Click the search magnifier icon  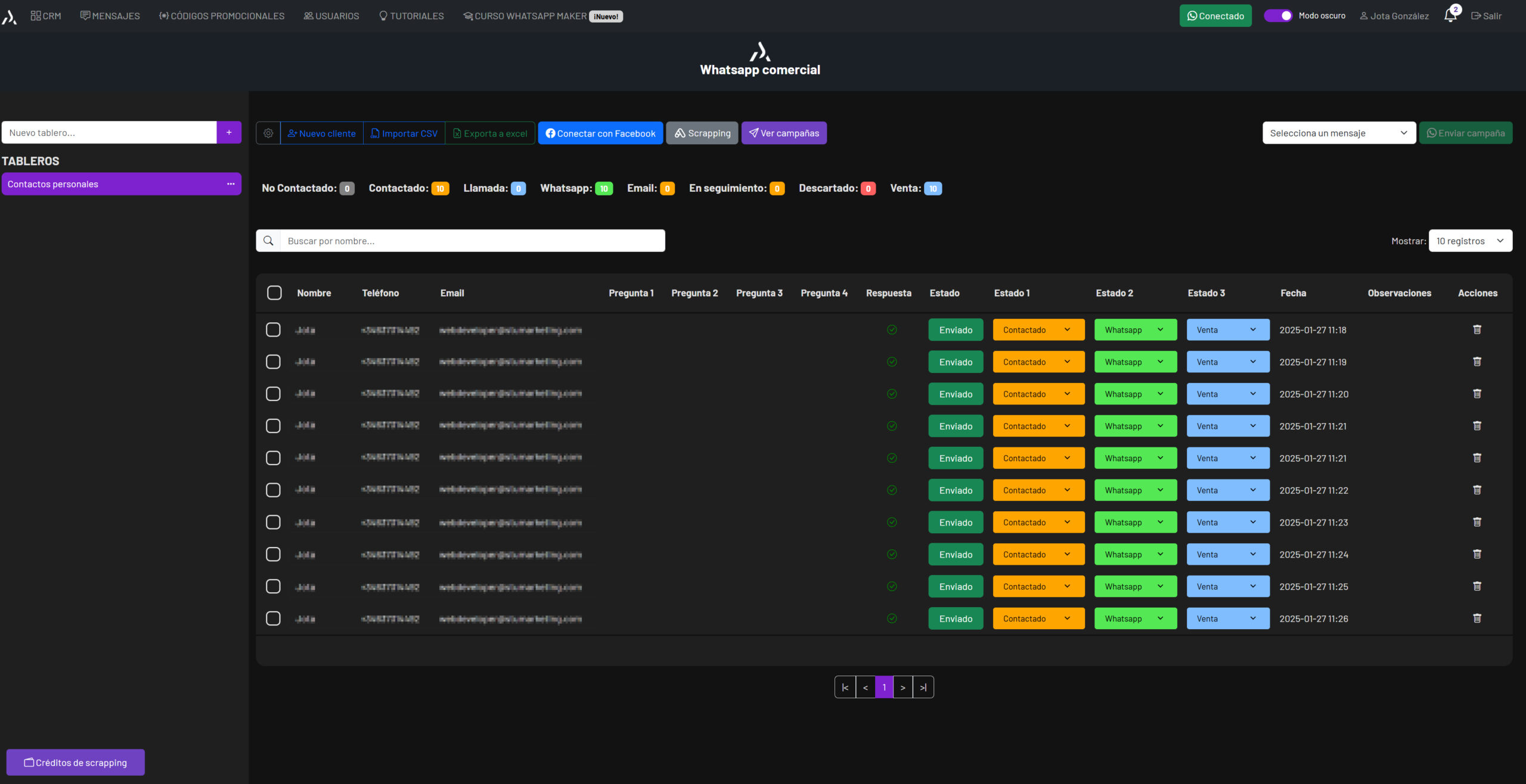(x=268, y=241)
